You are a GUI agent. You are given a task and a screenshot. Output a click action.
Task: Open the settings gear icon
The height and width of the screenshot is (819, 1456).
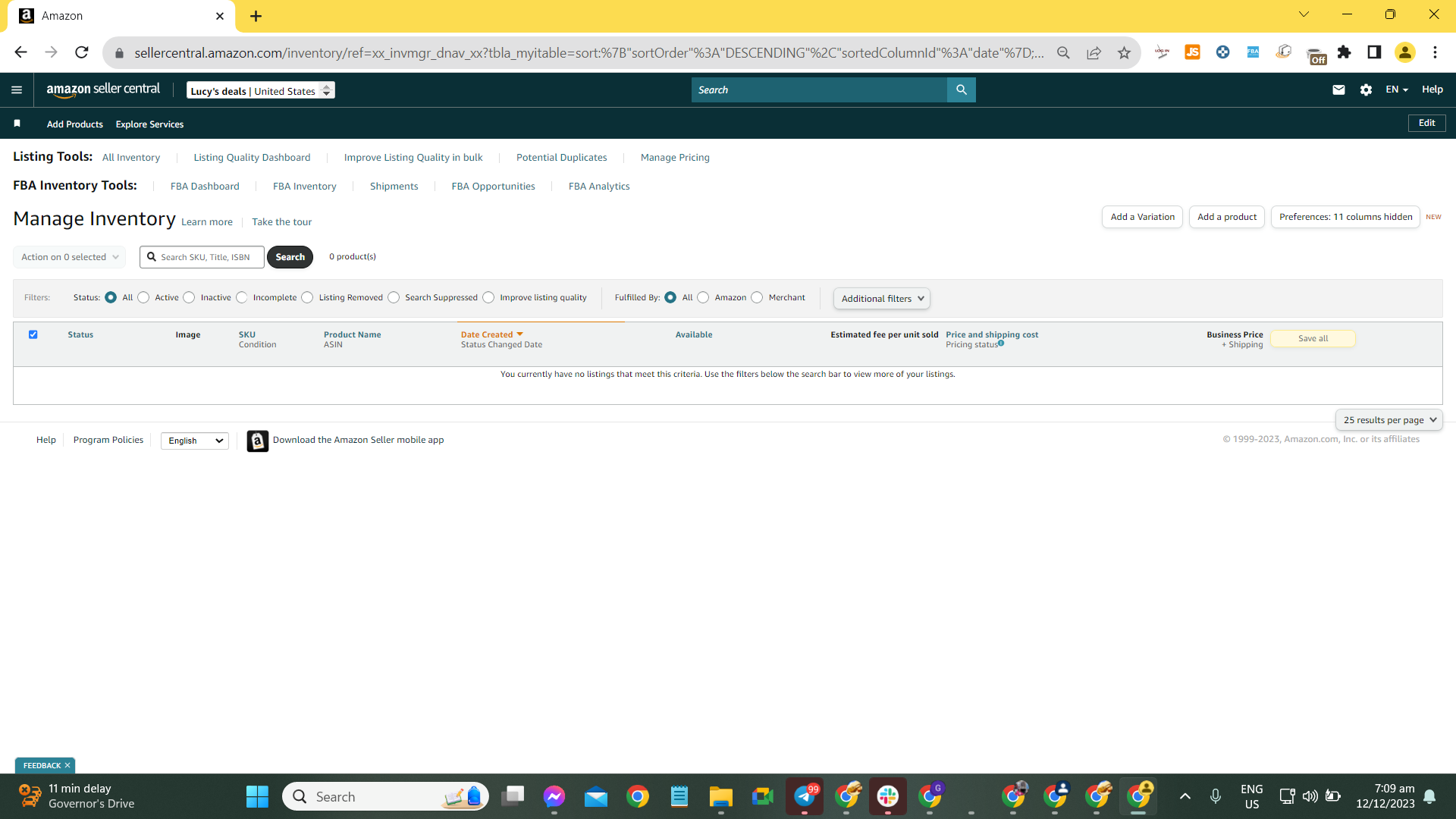click(x=1366, y=89)
